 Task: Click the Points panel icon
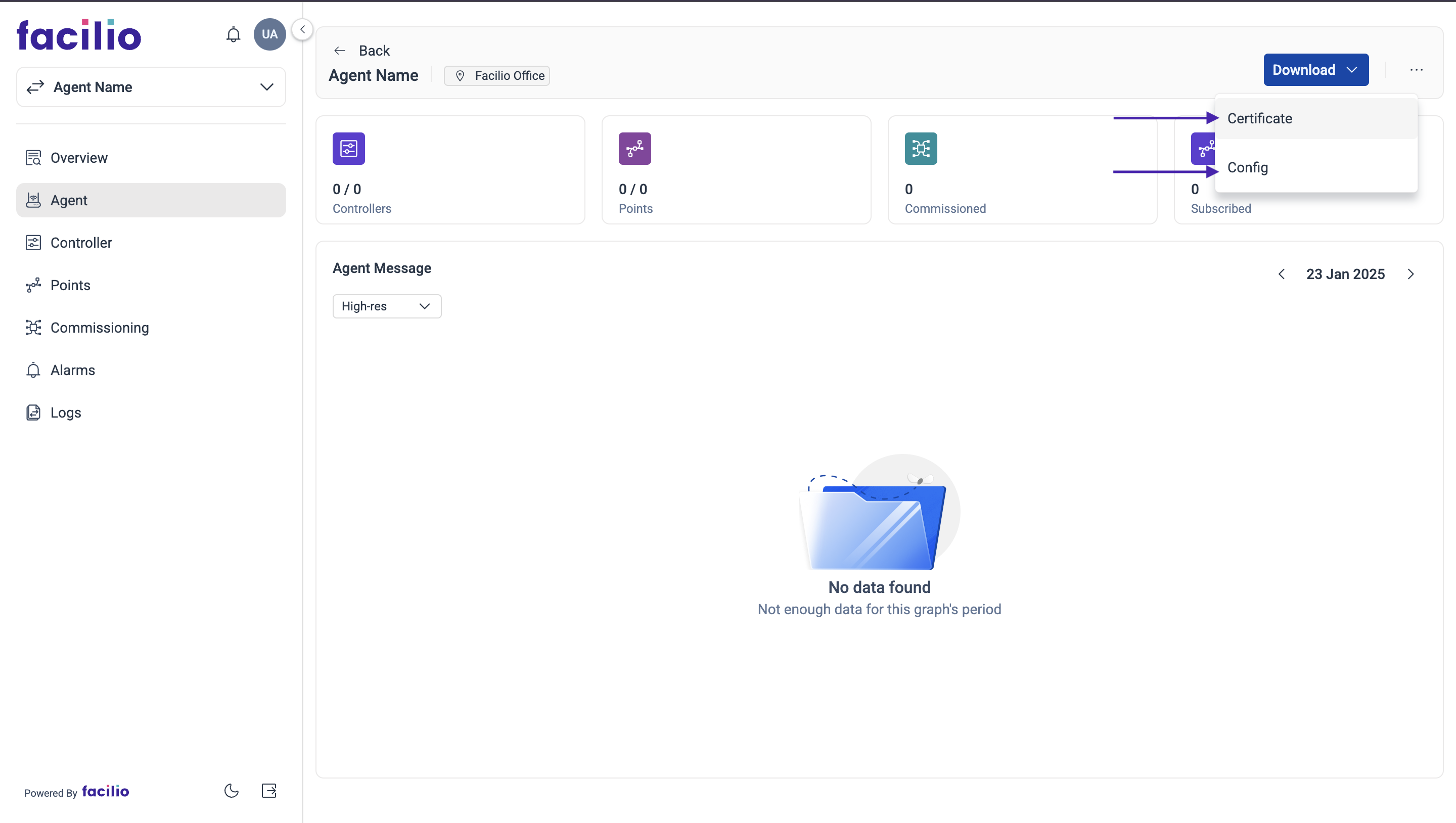[x=635, y=148]
